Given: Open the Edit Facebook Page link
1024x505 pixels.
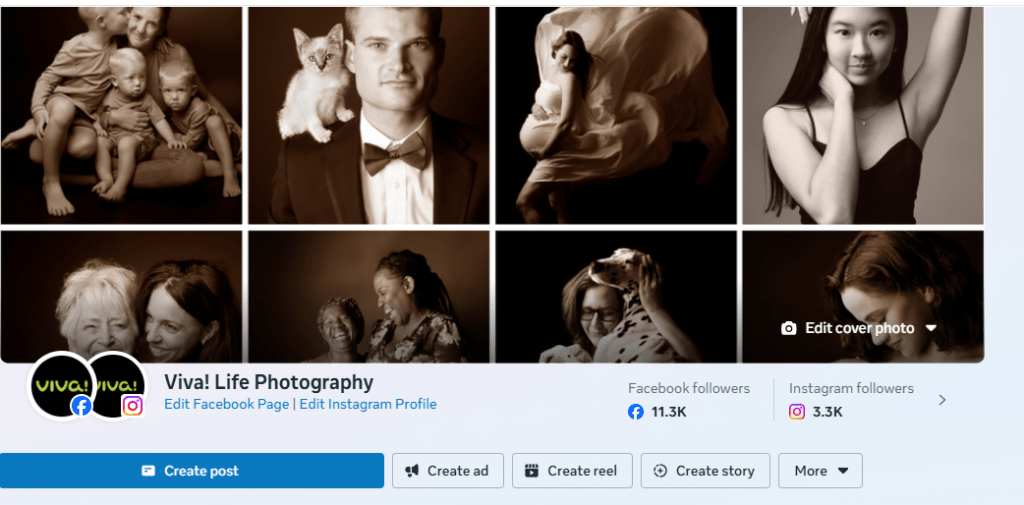Looking at the screenshot, I should pyautogui.click(x=227, y=404).
